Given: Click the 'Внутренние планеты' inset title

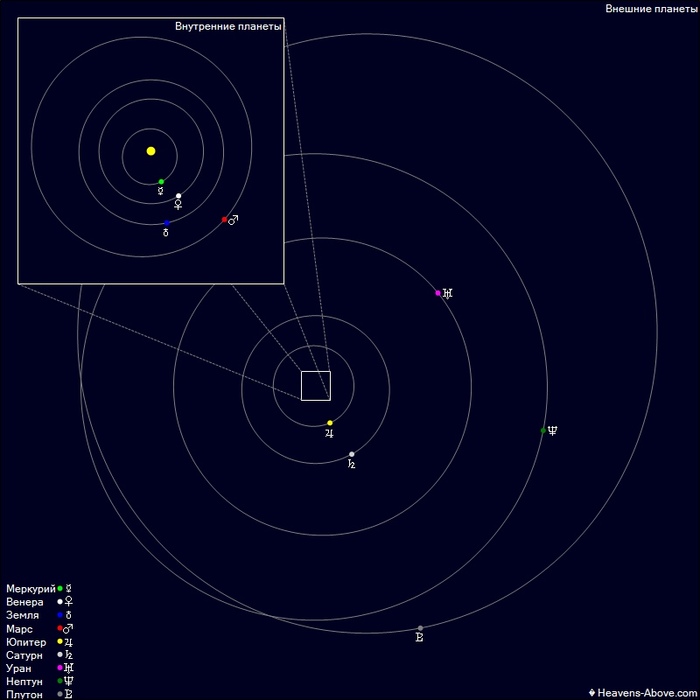Looking at the screenshot, I should point(228,26).
